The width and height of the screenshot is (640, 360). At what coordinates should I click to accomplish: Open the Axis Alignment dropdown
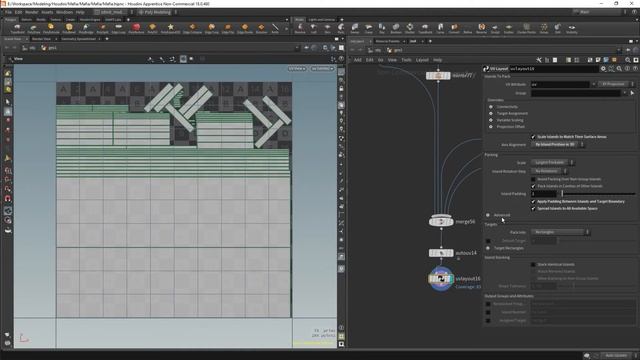(558, 144)
